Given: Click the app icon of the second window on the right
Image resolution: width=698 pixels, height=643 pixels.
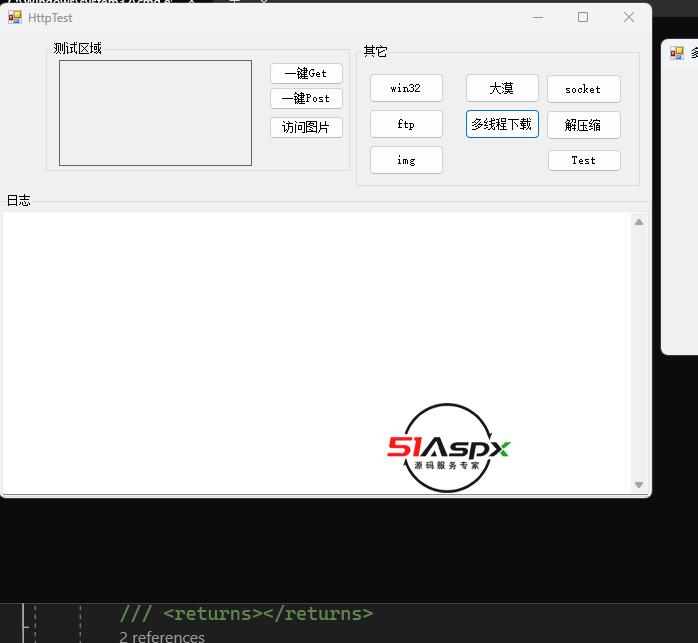Looking at the screenshot, I should click(677, 53).
